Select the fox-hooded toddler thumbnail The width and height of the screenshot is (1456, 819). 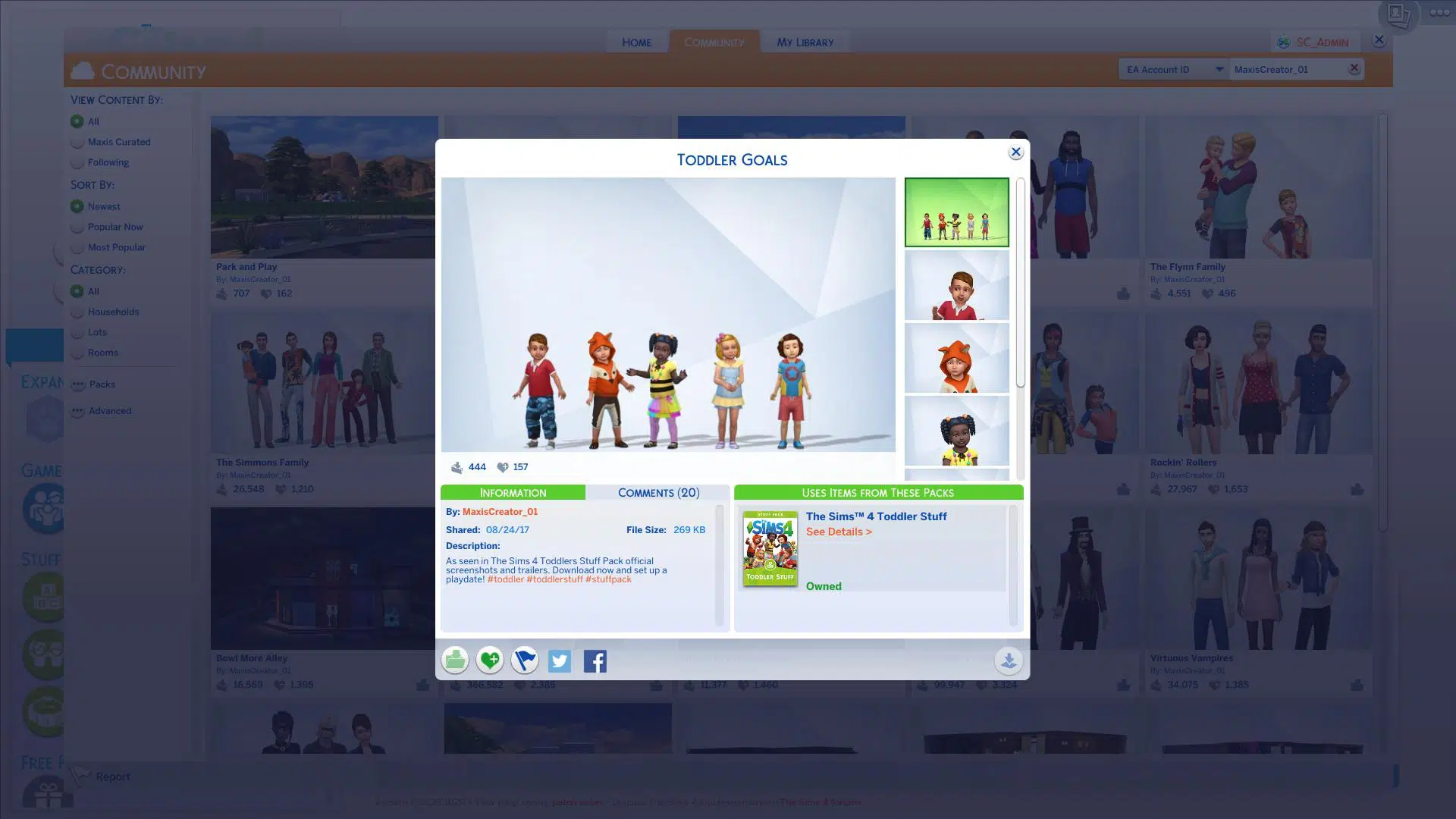tap(956, 359)
